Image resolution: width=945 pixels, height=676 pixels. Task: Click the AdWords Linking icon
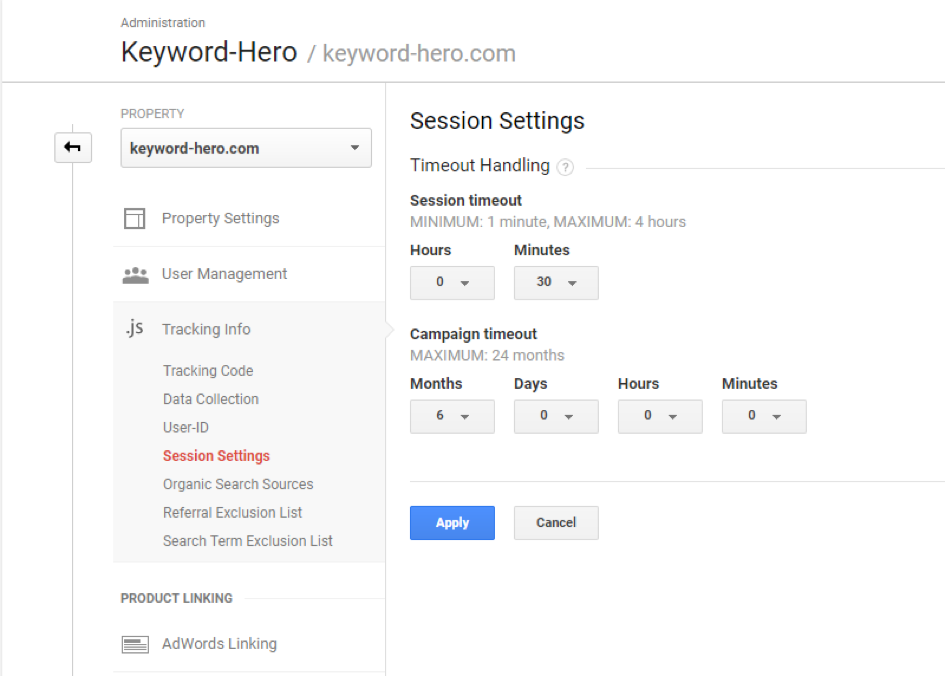click(x=135, y=644)
